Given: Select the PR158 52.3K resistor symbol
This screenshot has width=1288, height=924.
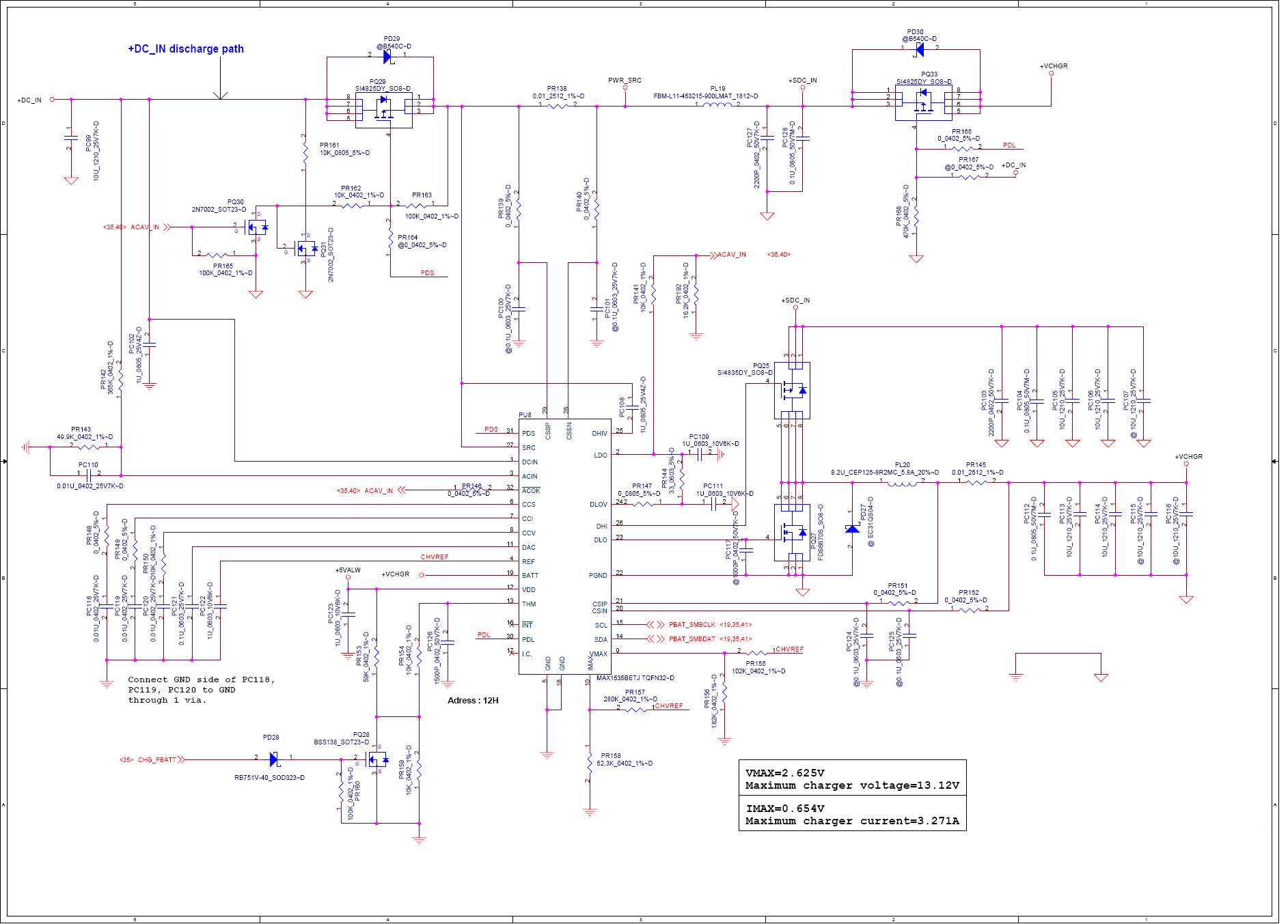Looking at the screenshot, I should coord(589,763).
